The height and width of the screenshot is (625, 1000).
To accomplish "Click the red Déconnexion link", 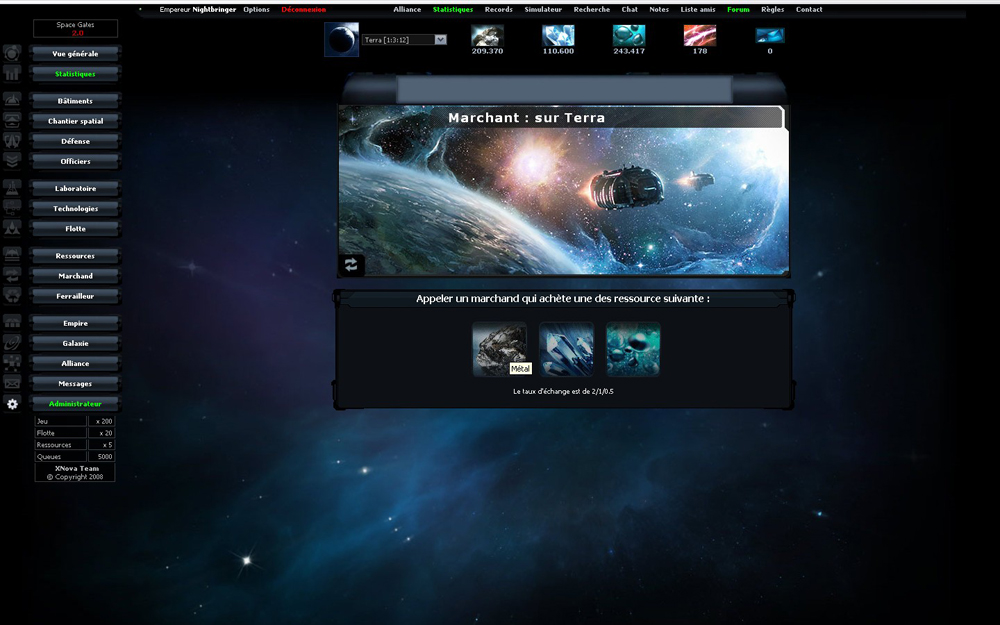I will point(303,9).
